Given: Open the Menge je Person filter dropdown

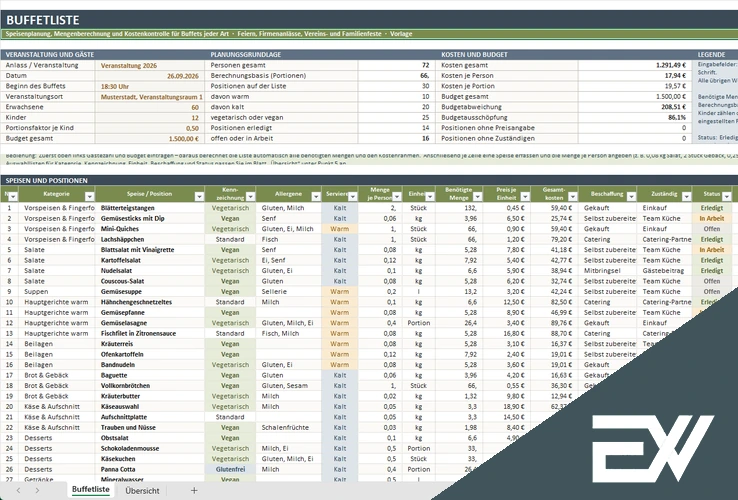Looking at the screenshot, I should pyautogui.click(x=397, y=197).
